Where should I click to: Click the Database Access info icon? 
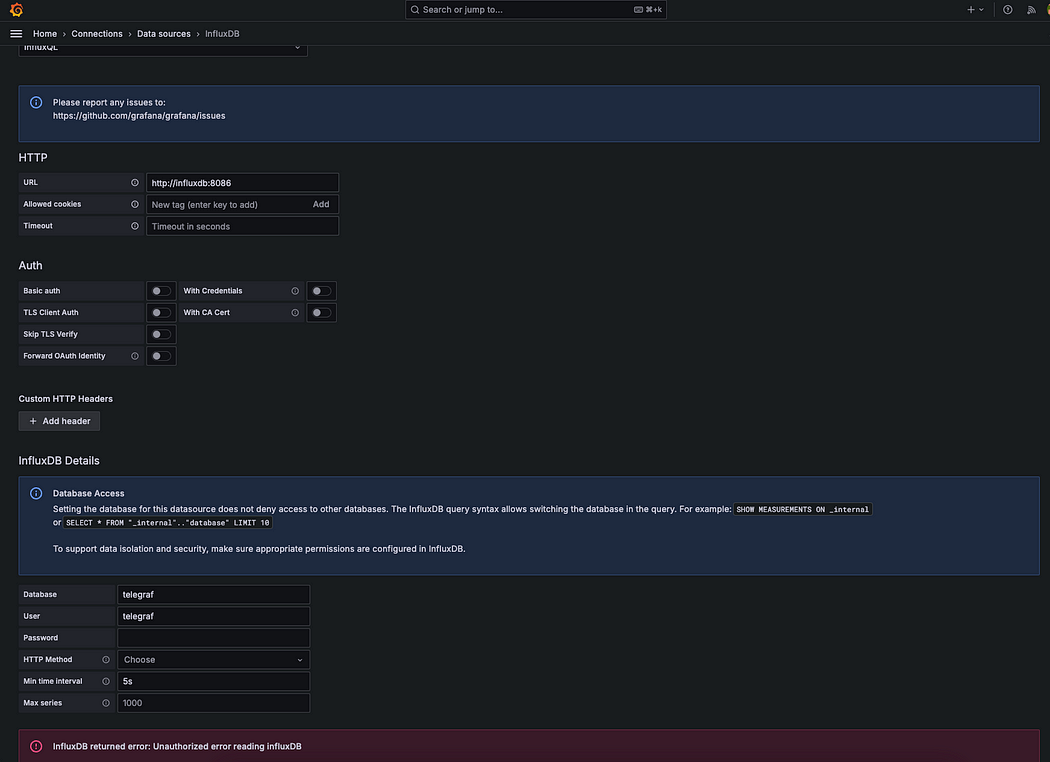pyautogui.click(x=36, y=493)
